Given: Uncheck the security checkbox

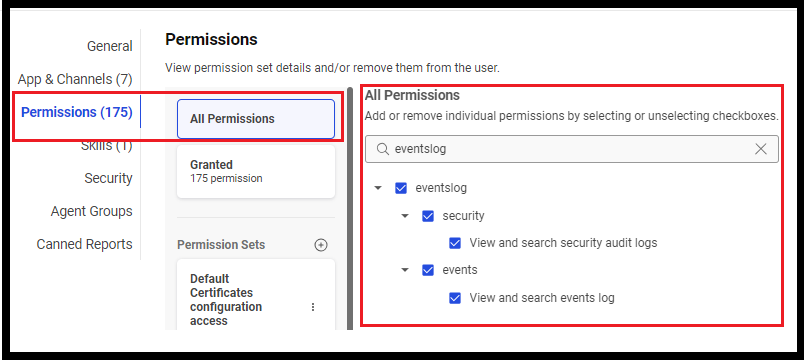Looking at the screenshot, I should [x=428, y=216].
